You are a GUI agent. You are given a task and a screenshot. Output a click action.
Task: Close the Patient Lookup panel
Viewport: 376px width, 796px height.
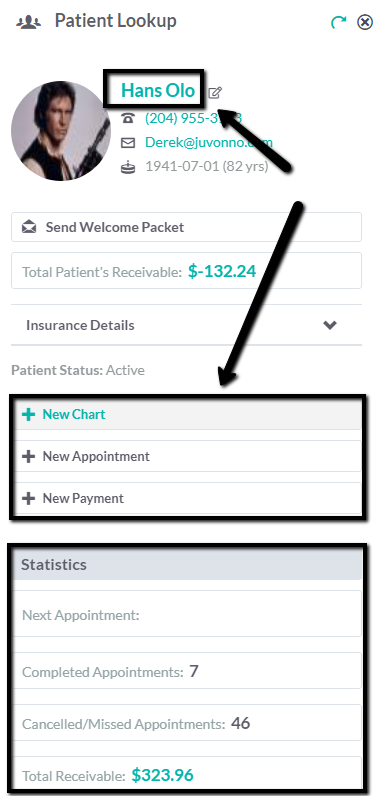point(365,22)
